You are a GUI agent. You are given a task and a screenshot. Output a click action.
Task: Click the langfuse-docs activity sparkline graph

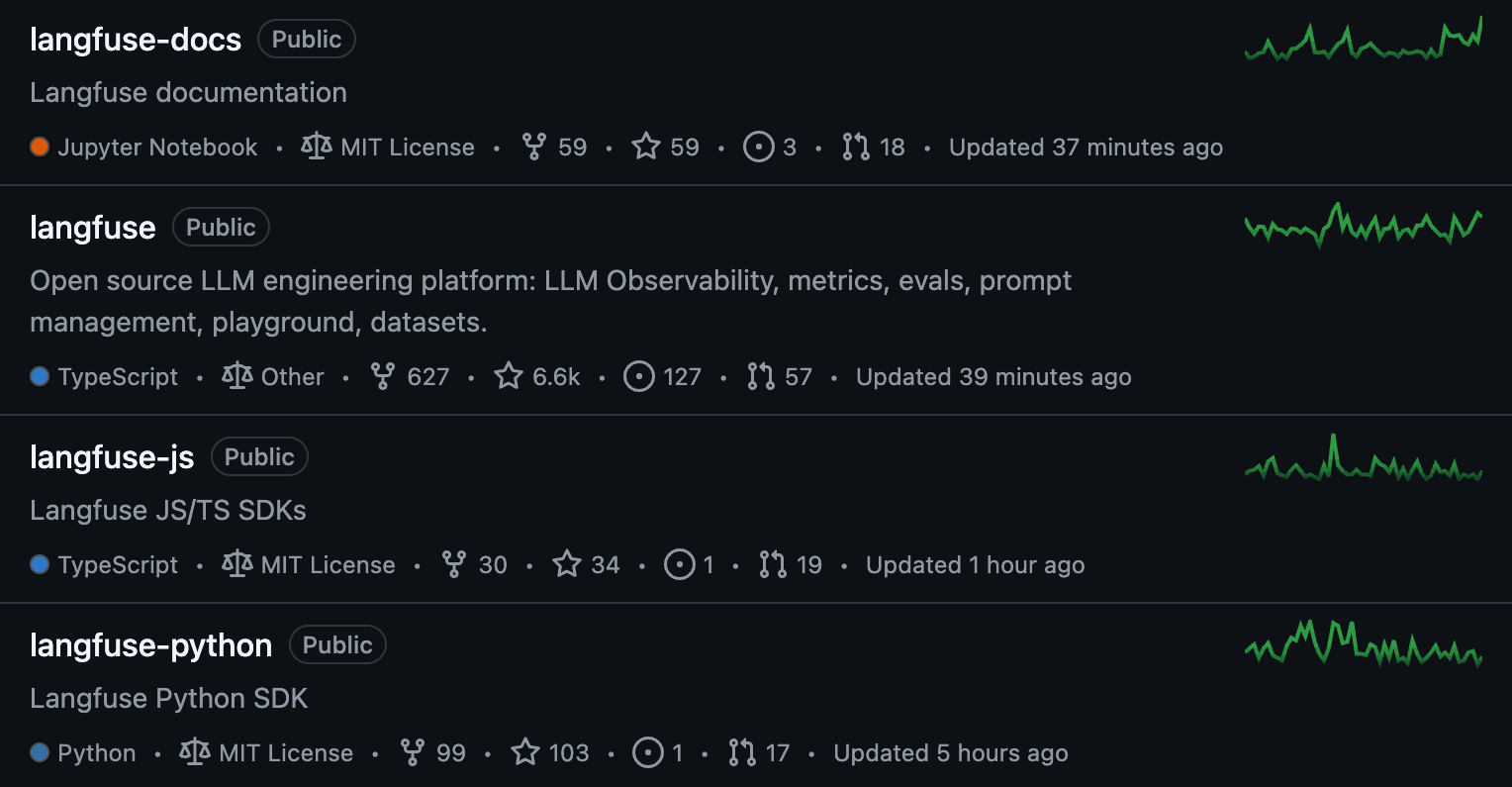pyautogui.click(x=1363, y=42)
